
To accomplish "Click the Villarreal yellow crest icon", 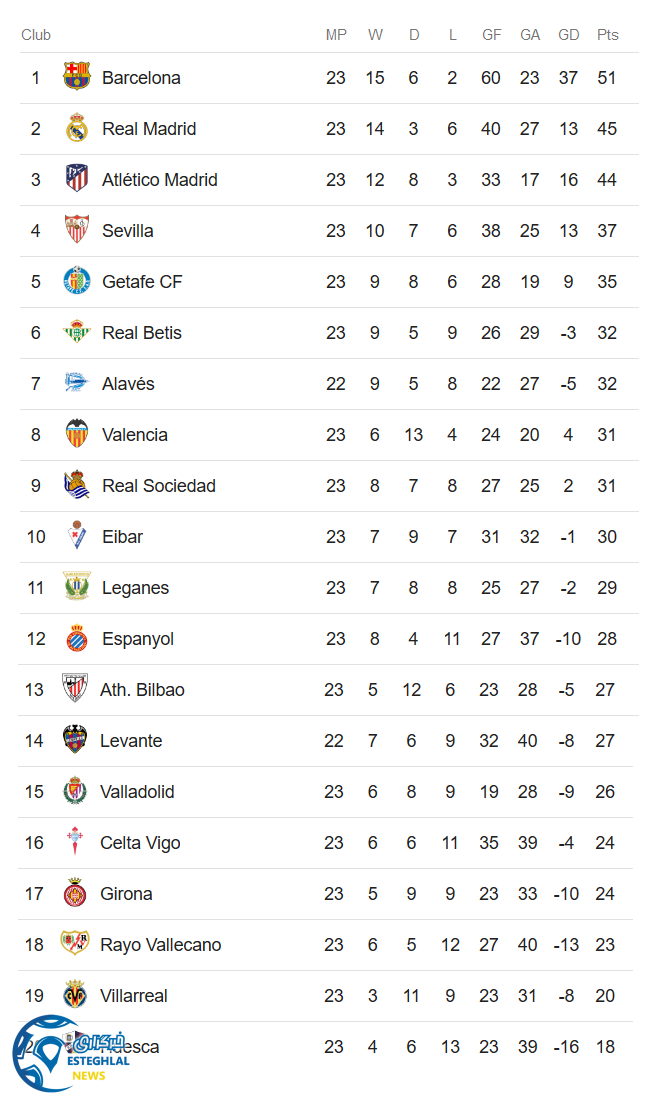I will [x=75, y=995].
